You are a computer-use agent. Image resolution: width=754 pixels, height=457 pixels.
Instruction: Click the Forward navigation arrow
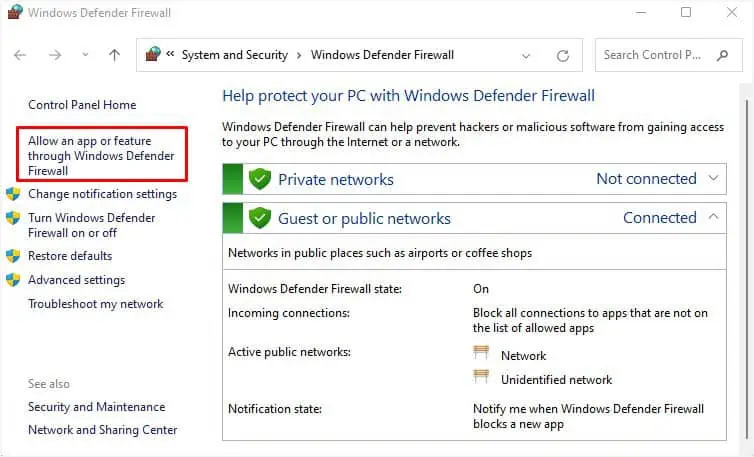click(55, 56)
